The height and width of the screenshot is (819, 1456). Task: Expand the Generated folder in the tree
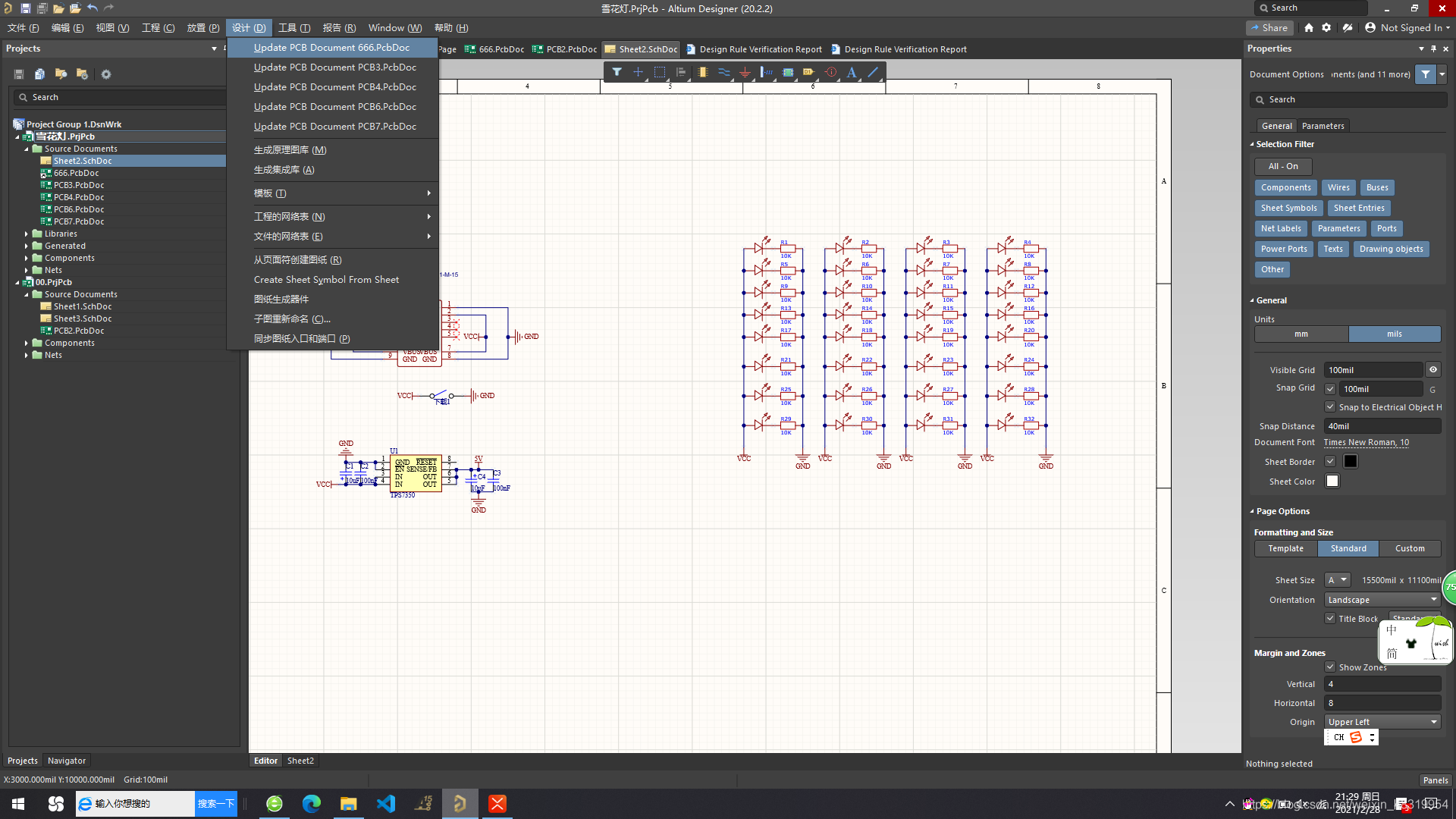click(x=27, y=246)
